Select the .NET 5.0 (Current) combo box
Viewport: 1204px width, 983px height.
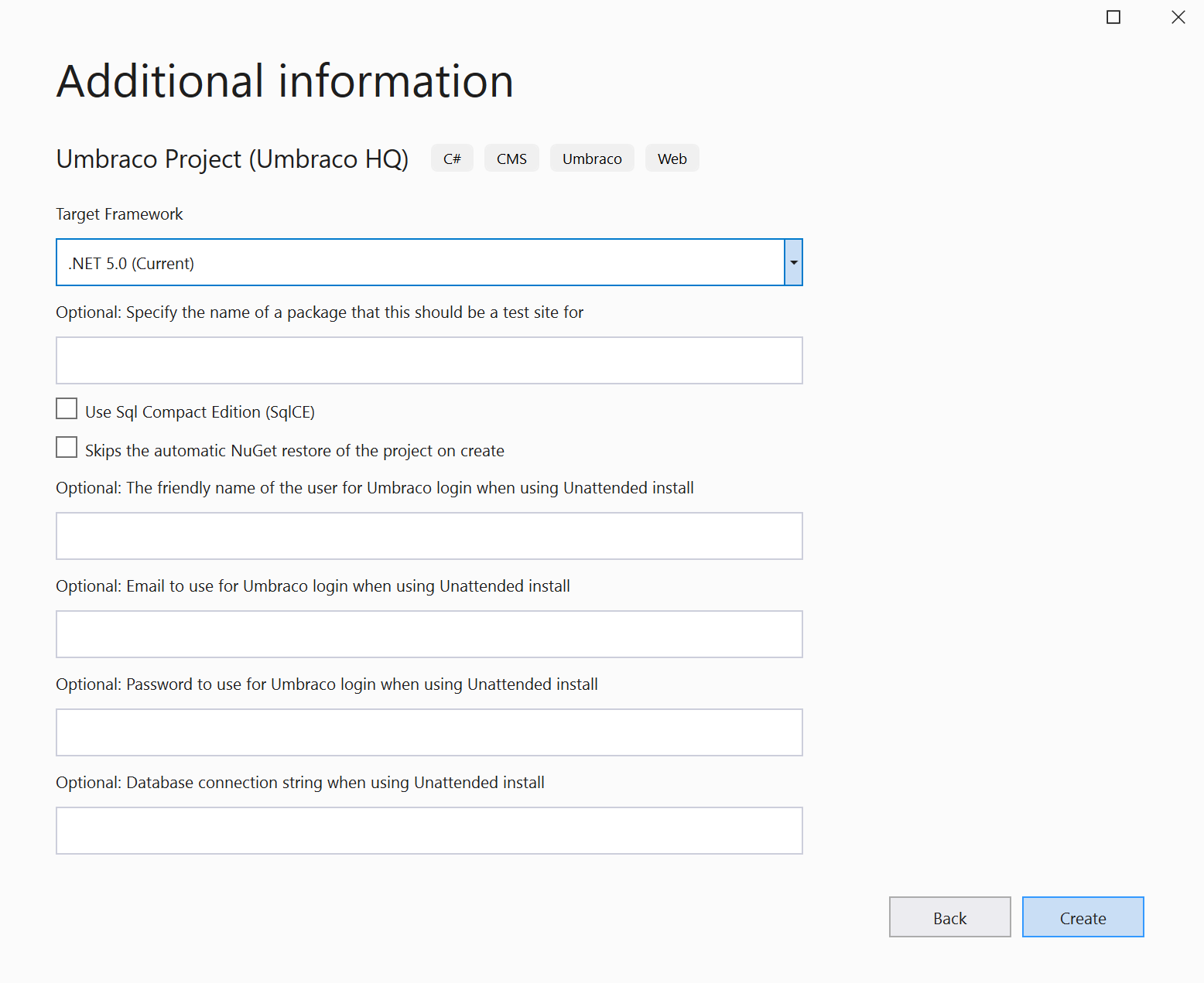[x=429, y=262]
